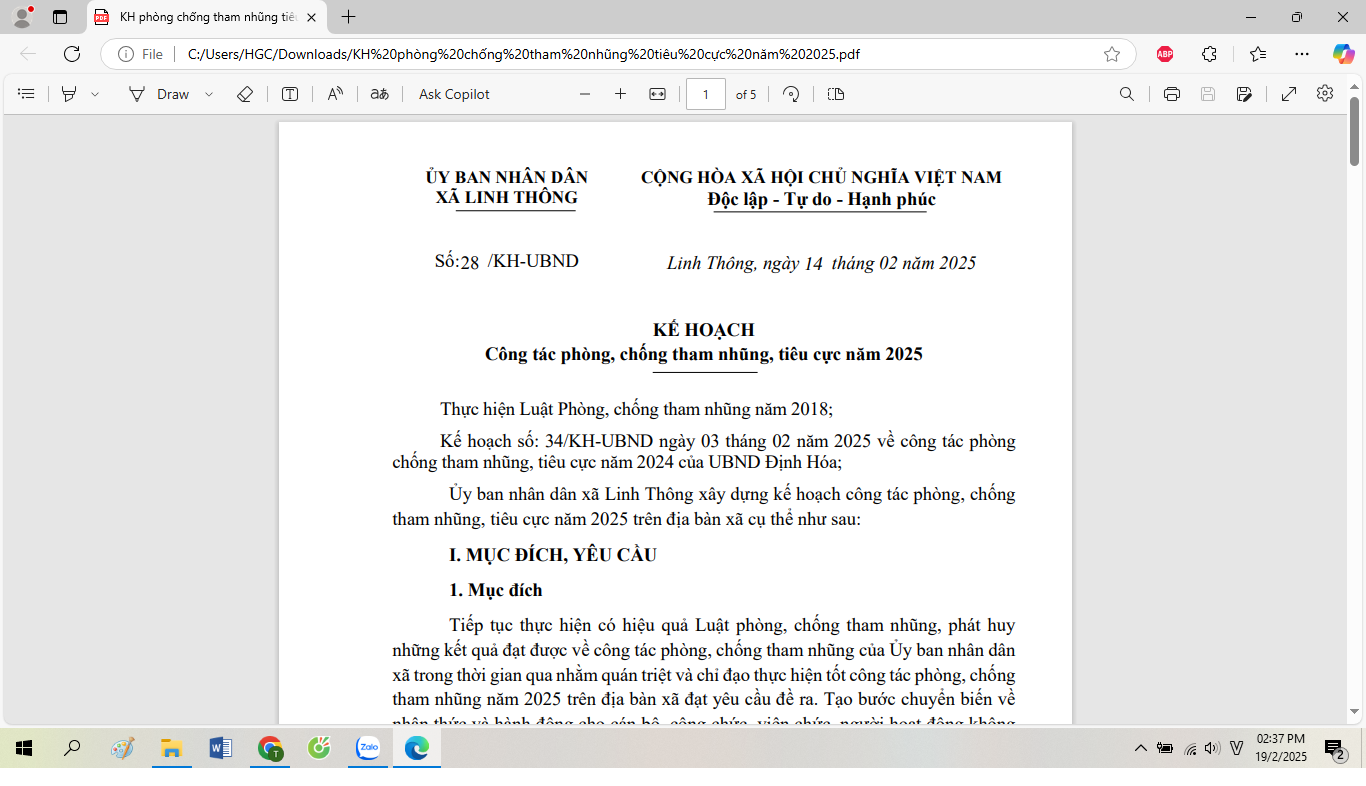1366x786 pixels.
Task: Open Cốc Cốc browser from the taskbar
Action: click(319, 748)
